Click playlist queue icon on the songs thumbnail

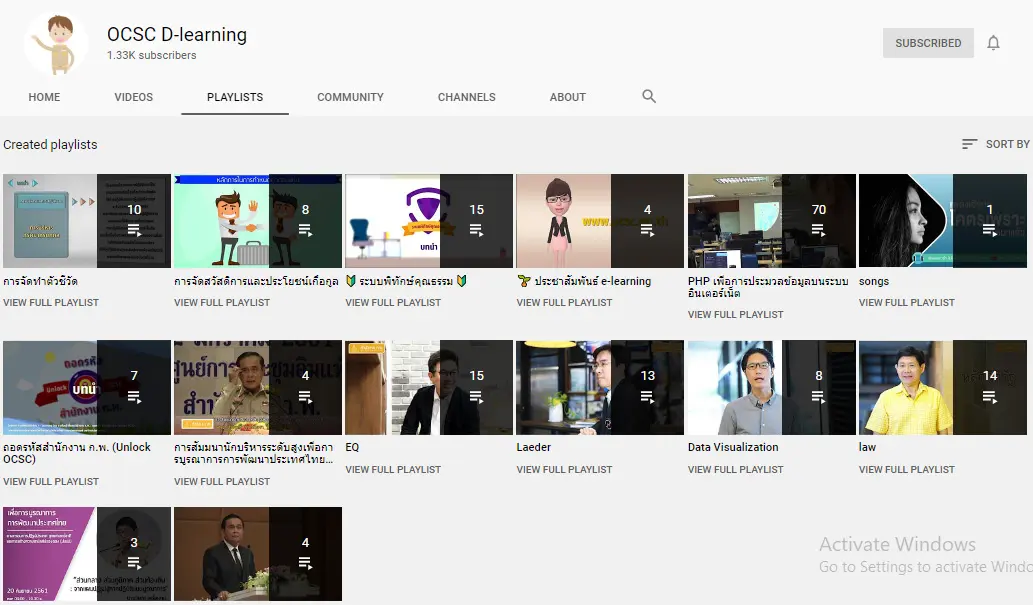click(x=990, y=230)
